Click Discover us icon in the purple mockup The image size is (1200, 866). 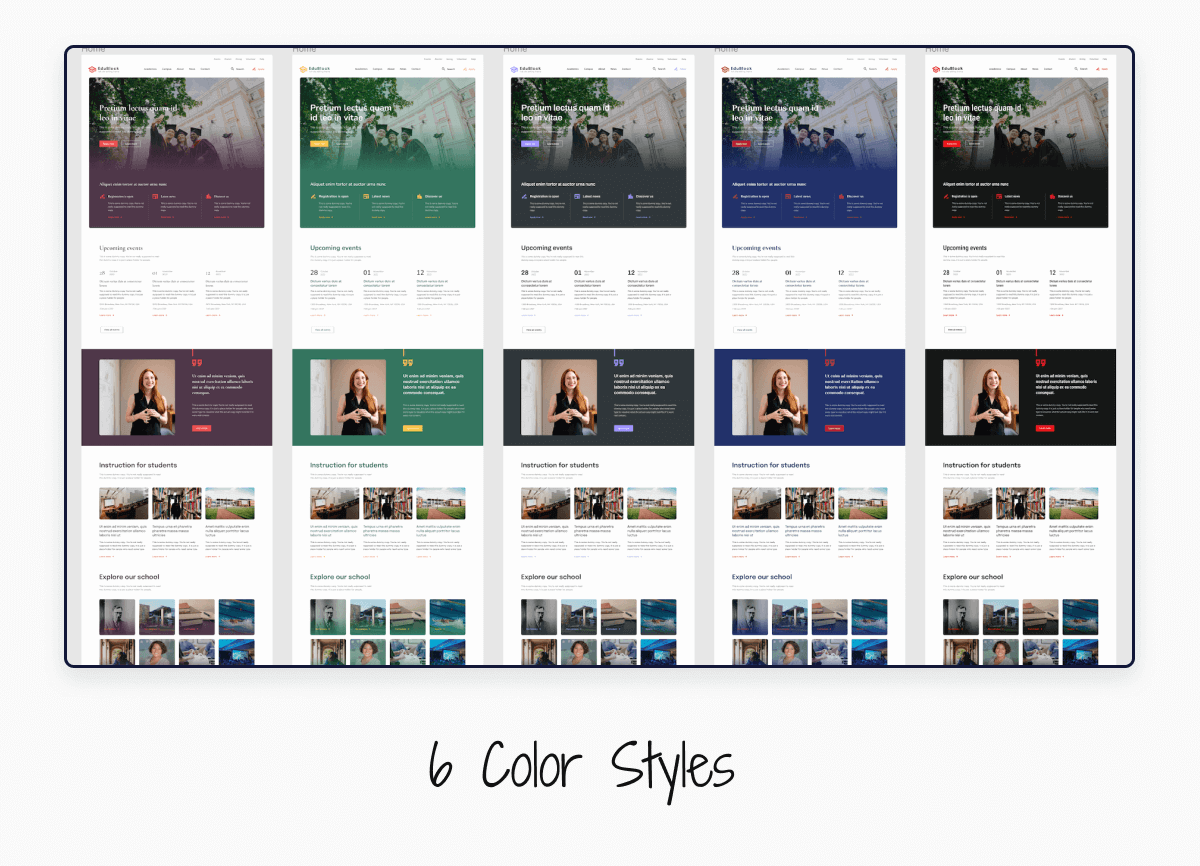(x=208, y=197)
